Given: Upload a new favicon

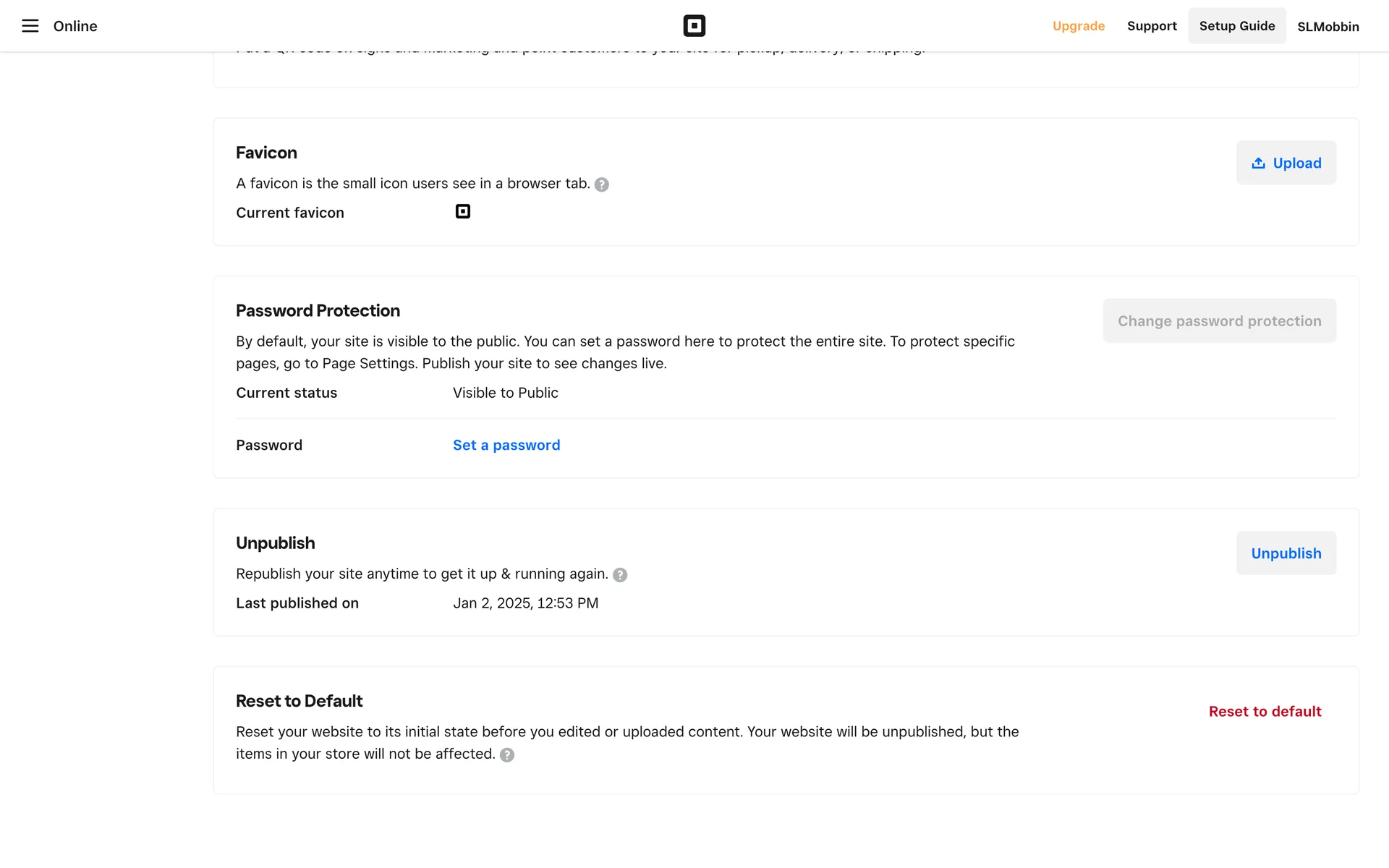Looking at the screenshot, I should [1286, 163].
